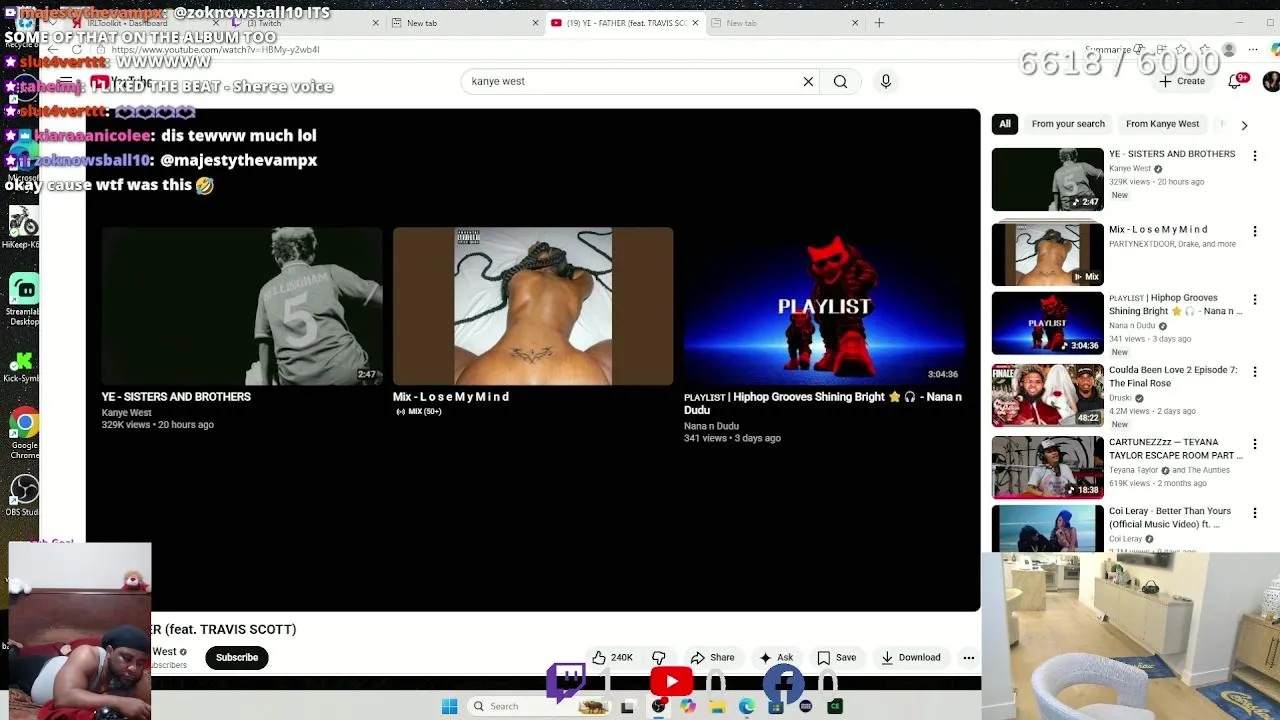Expand next filter chips with right chevron
This screenshot has height=720, width=1280.
(1244, 125)
